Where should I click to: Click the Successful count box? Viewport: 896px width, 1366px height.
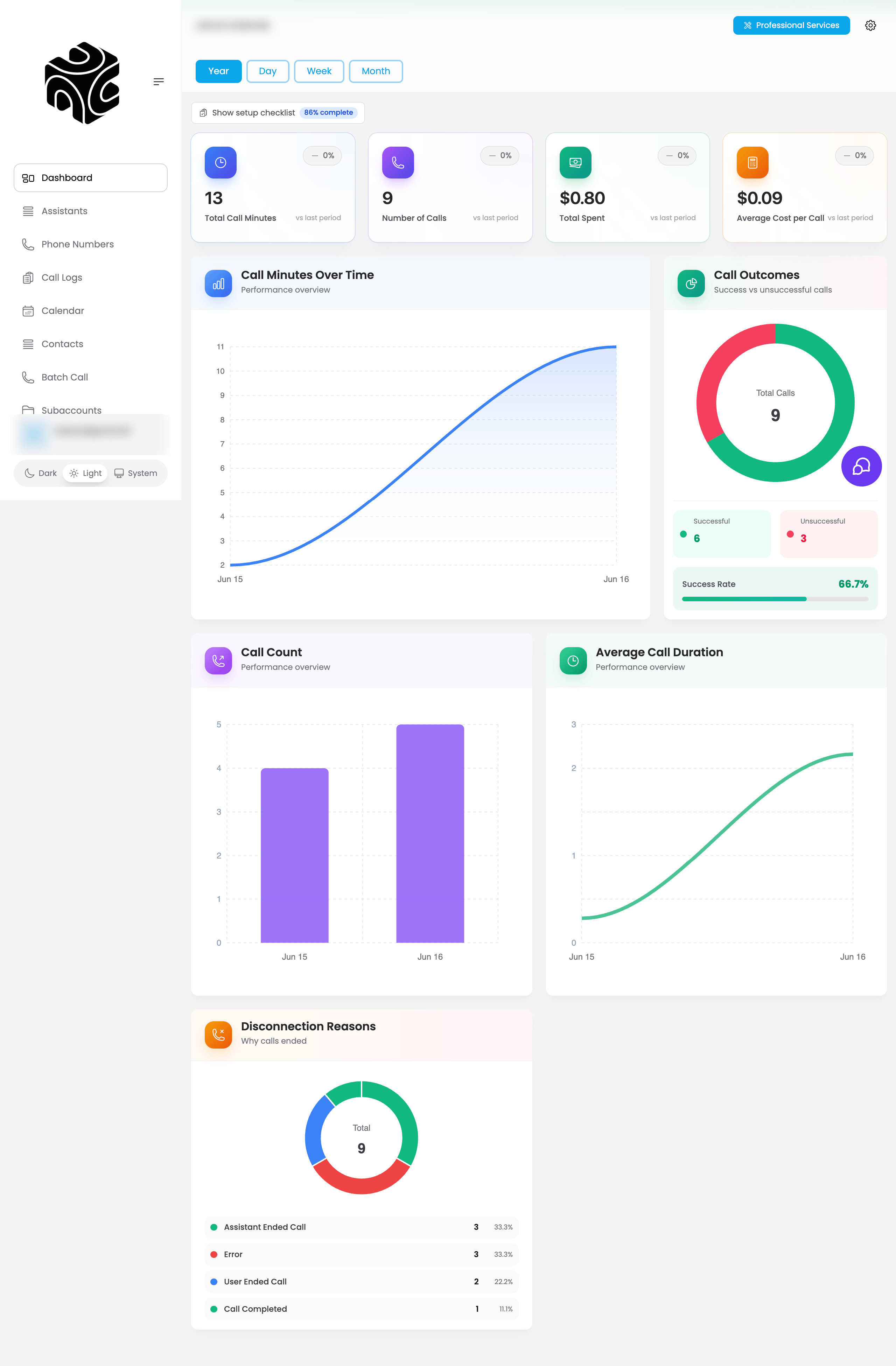721,534
